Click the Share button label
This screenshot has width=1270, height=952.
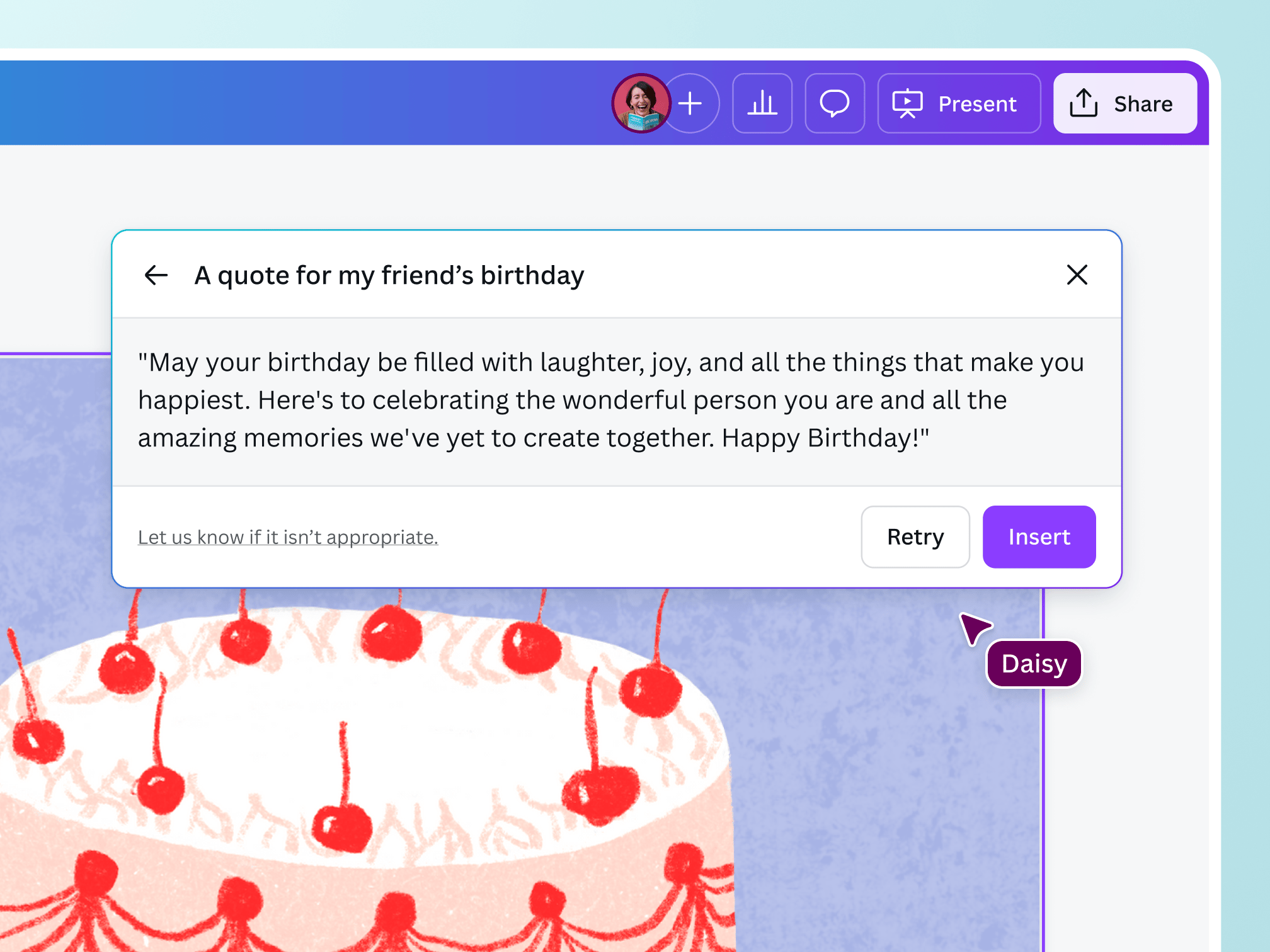point(1143,103)
